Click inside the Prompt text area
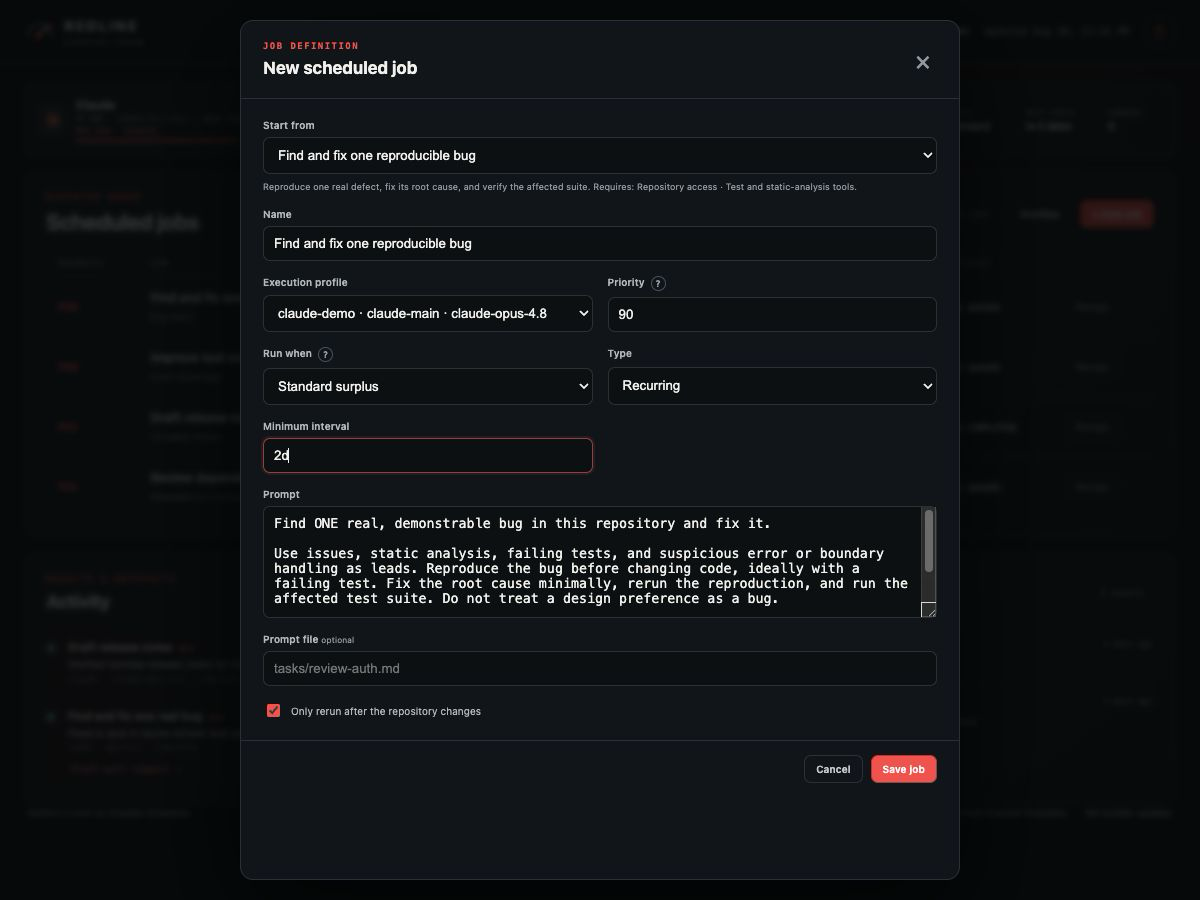 592,561
